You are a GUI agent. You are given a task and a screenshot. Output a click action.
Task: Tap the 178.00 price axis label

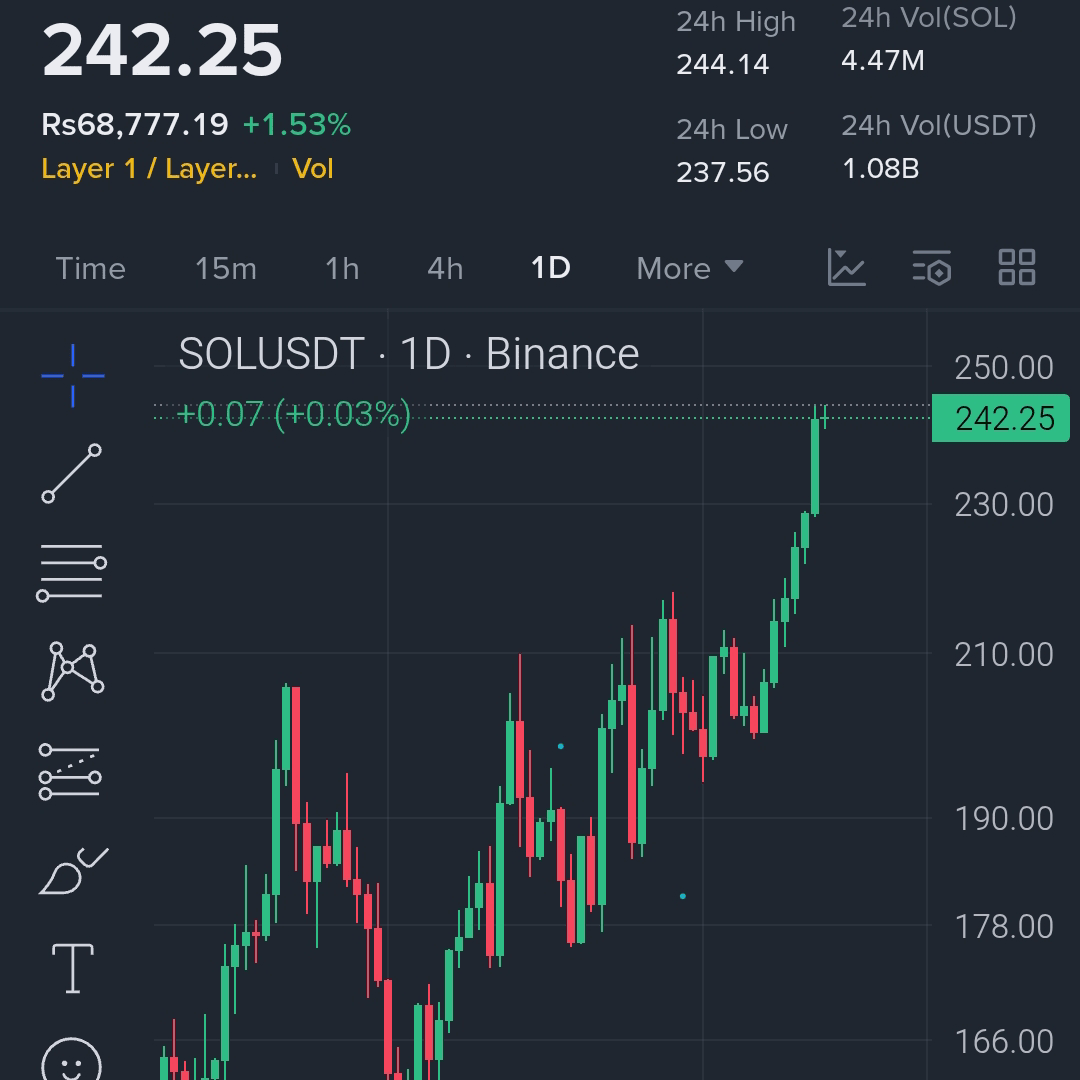coord(1004,926)
